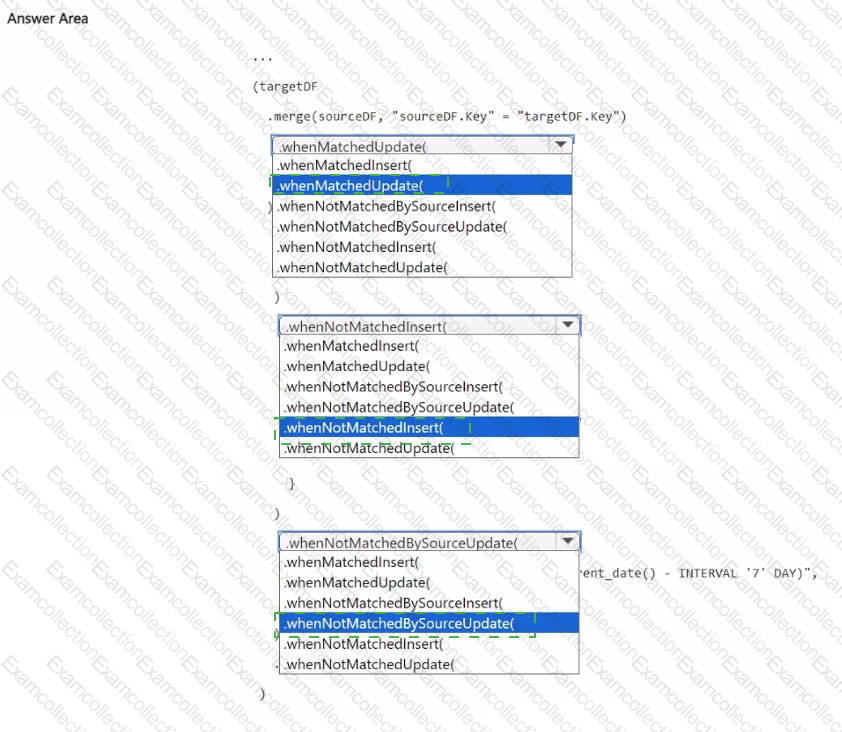Screen dimensions: 842x732
Task: Select .whenNotMatchedInsert( in first dropdown list
Action: tap(422, 247)
